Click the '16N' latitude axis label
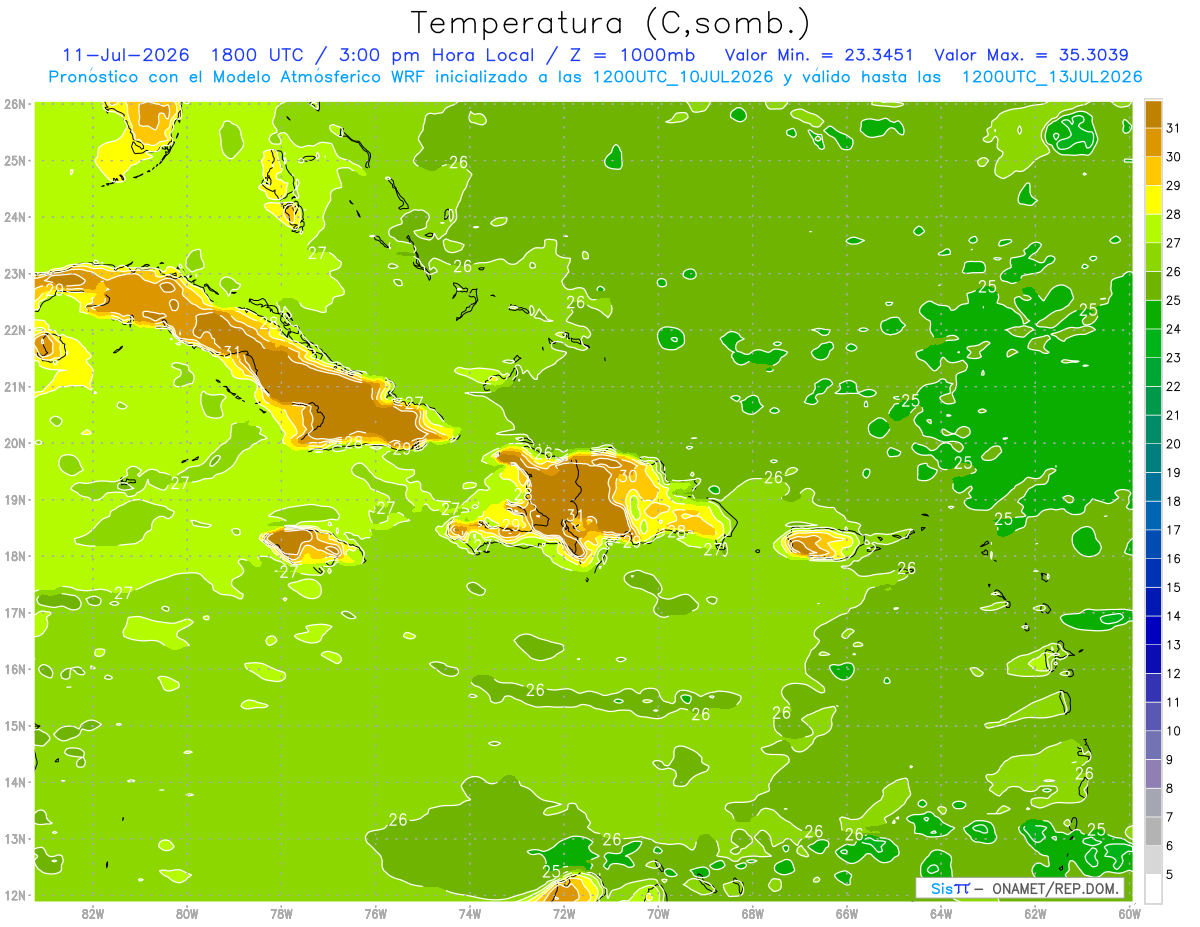The height and width of the screenshot is (927, 1200). [14, 668]
